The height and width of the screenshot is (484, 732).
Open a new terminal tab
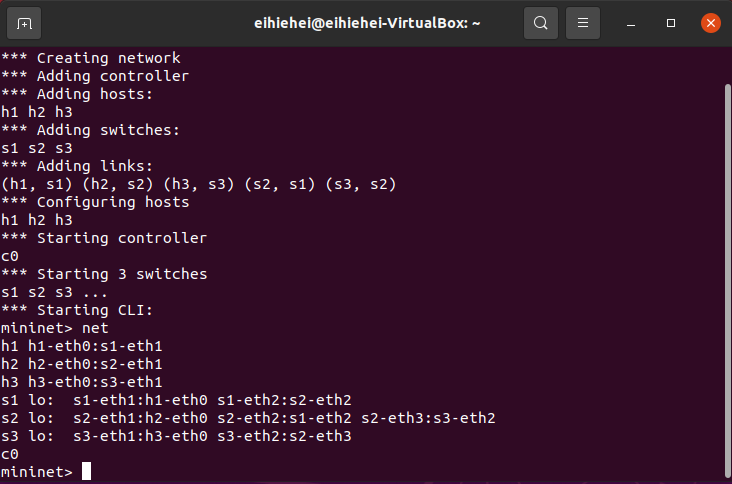tap(24, 22)
